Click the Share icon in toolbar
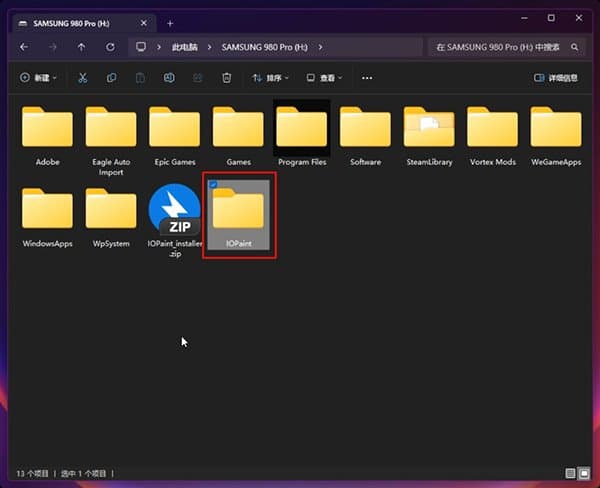This screenshot has height=488, width=600. [x=197, y=78]
